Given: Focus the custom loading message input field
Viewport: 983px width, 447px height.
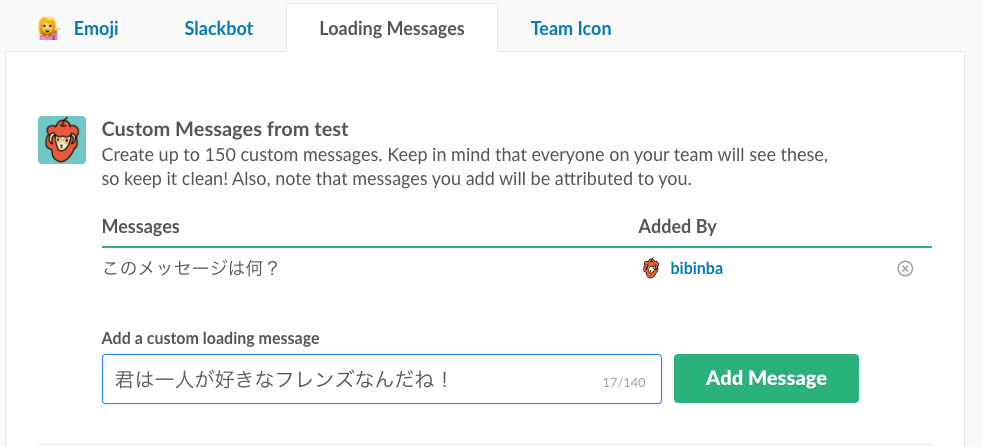Looking at the screenshot, I should click(382, 379).
